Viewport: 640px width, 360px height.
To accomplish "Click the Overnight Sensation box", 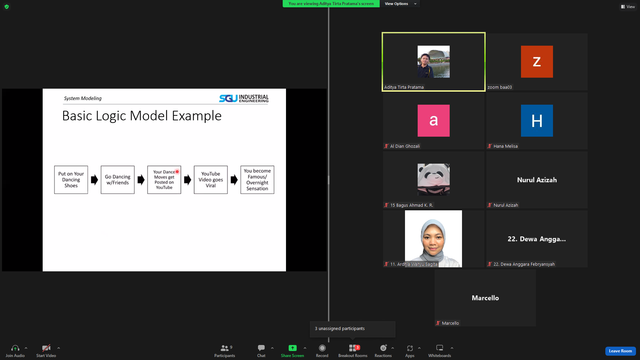I will (257, 180).
